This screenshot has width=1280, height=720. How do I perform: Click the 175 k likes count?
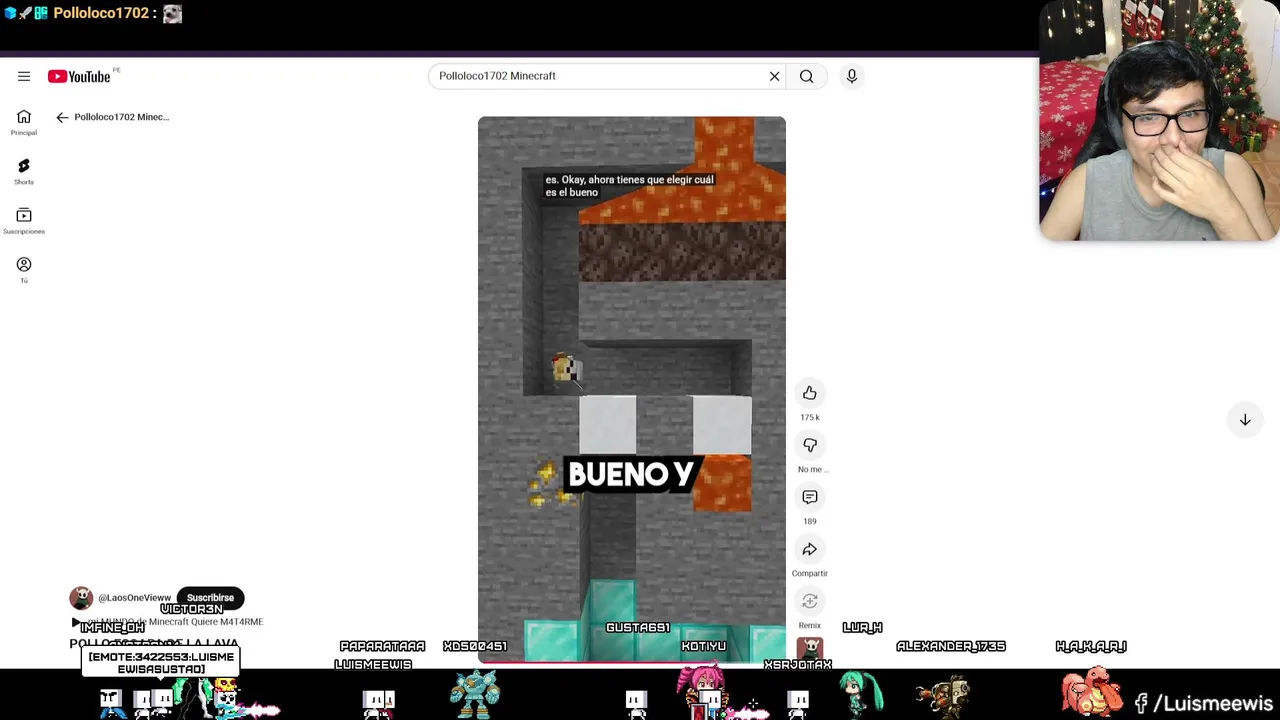810,417
